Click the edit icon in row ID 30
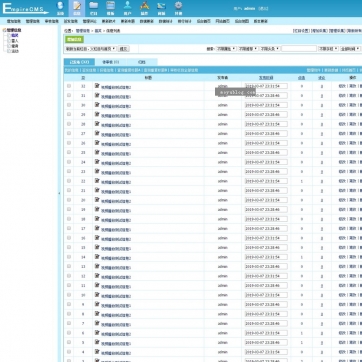Viewport: 362px width, 362px height. [x=97, y=105]
